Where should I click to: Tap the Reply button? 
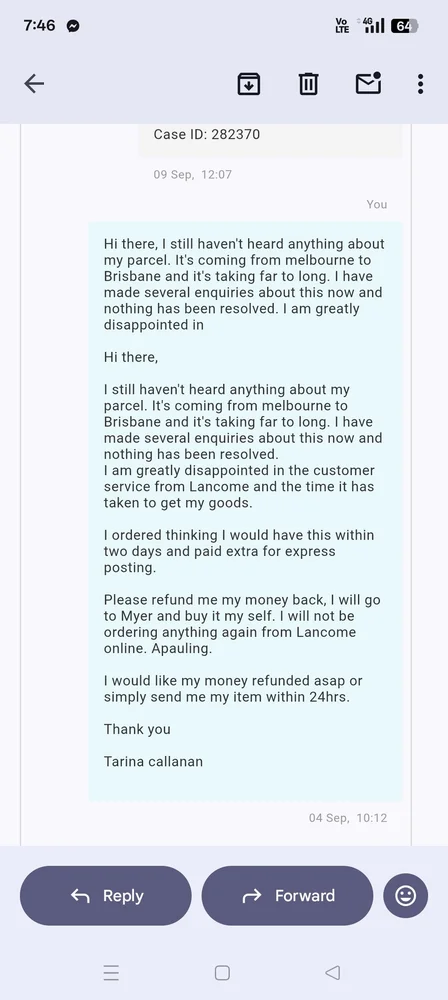click(x=106, y=895)
